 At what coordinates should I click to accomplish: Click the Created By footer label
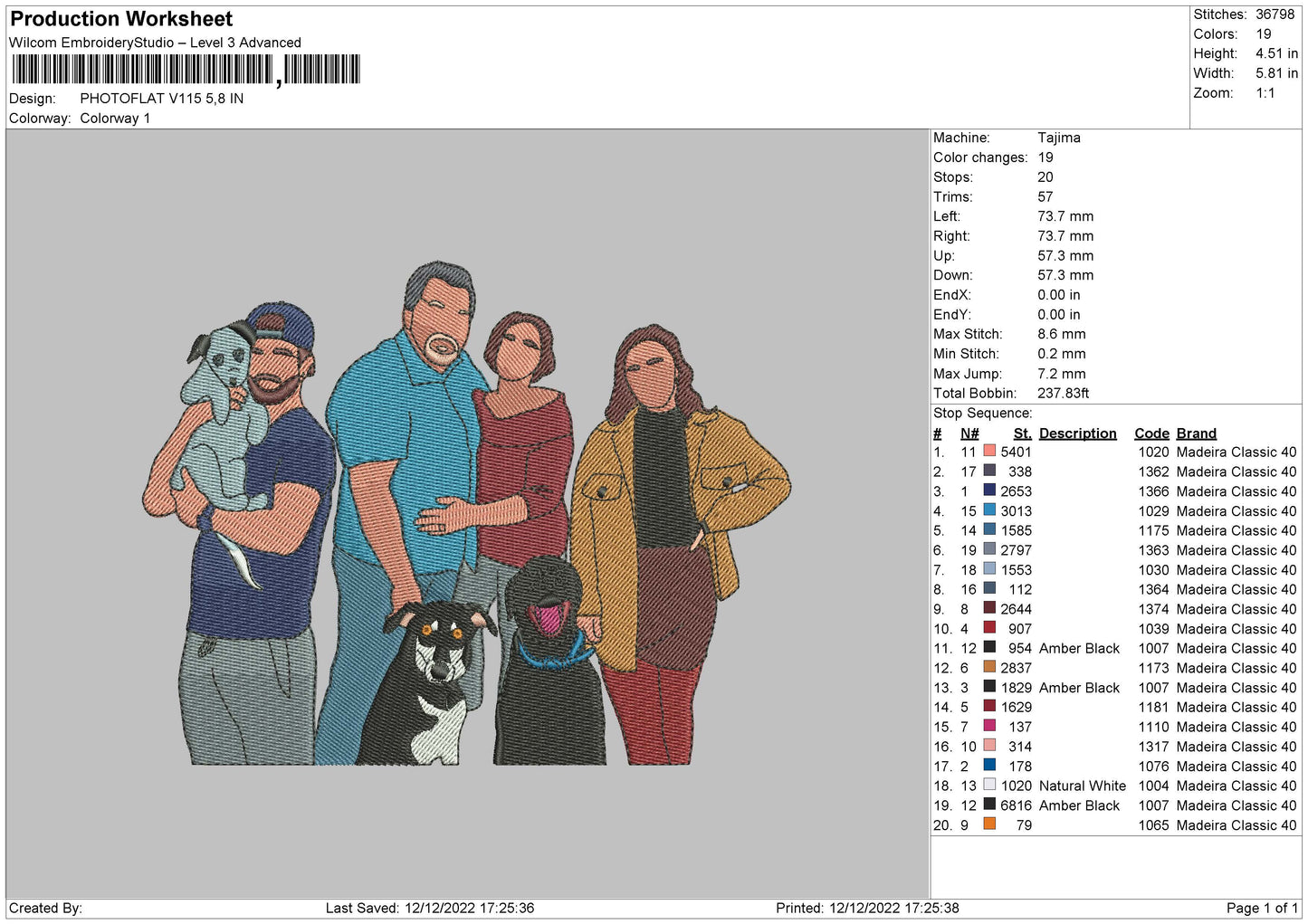(x=45, y=908)
